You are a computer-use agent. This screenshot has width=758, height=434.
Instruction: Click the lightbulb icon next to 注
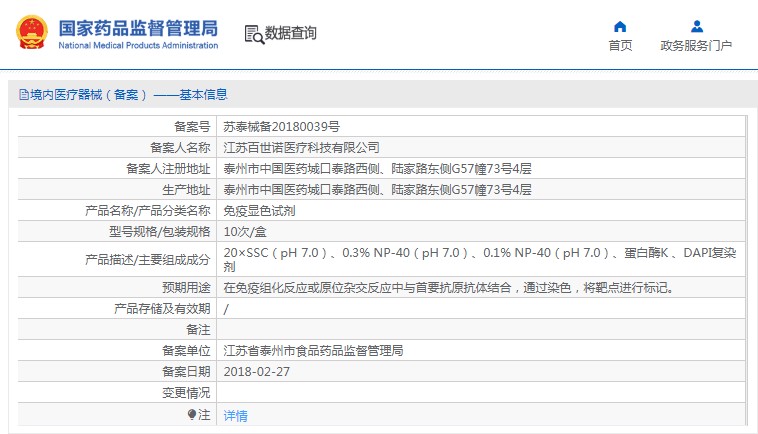pos(191,415)
